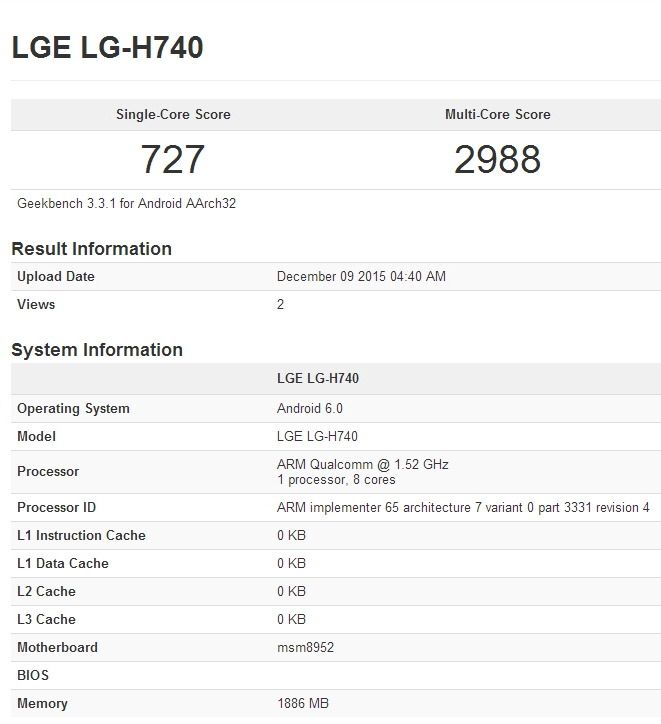Select the ARM implementer 65 architecture value

click(x=463, y=507)
